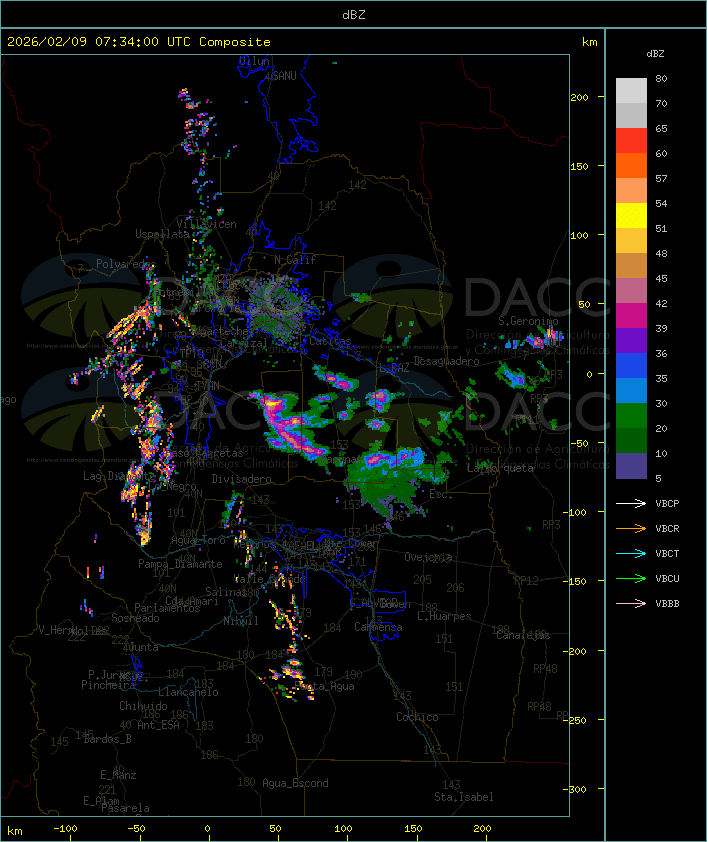Pick the light blue 30-35 dBZ swatch

pos(631,390)
